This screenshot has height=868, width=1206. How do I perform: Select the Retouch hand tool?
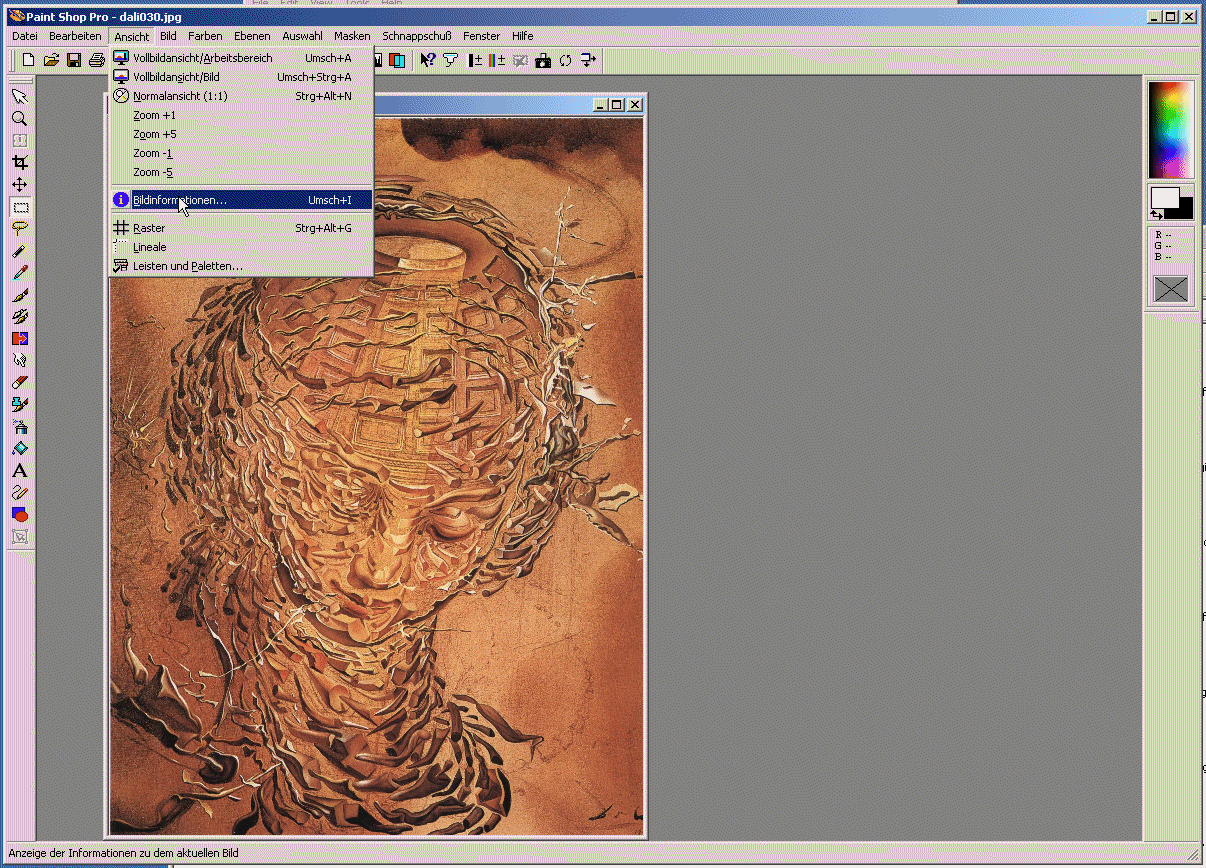pos(20,360)
